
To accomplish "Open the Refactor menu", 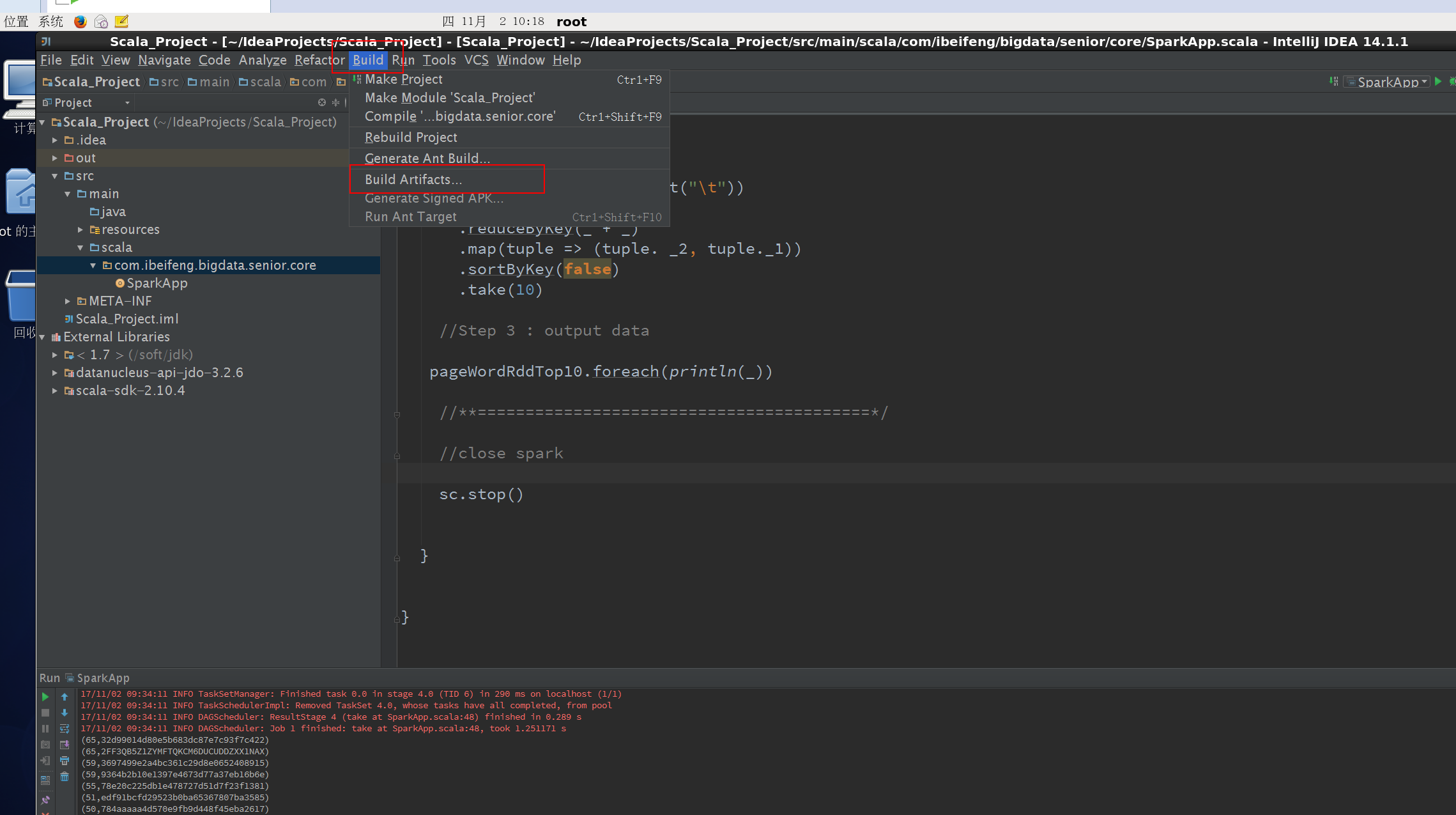I will coord(319,60).
